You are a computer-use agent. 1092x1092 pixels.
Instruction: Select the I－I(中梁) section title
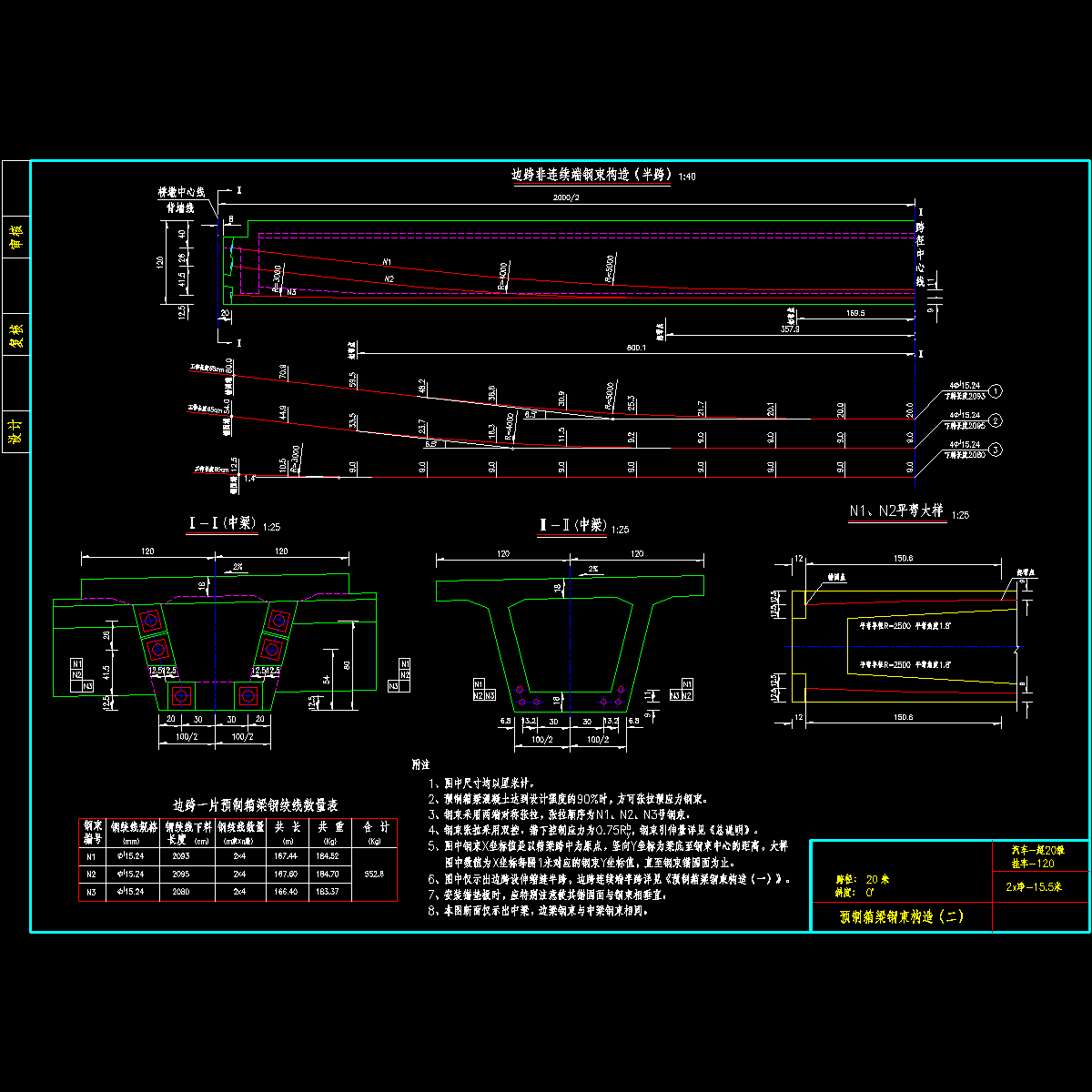(x=223, y=524)
